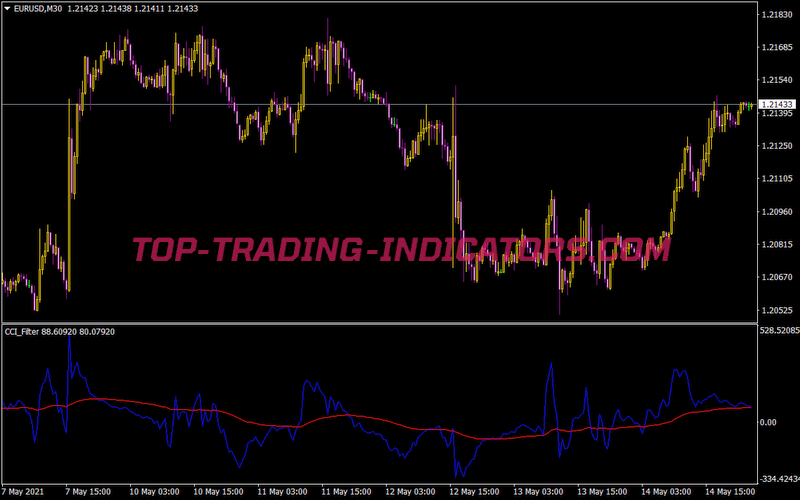The image size is (800, 500).
Task: Click the triangle arrow beside EURUSD,M30
Action: (6, 8)
